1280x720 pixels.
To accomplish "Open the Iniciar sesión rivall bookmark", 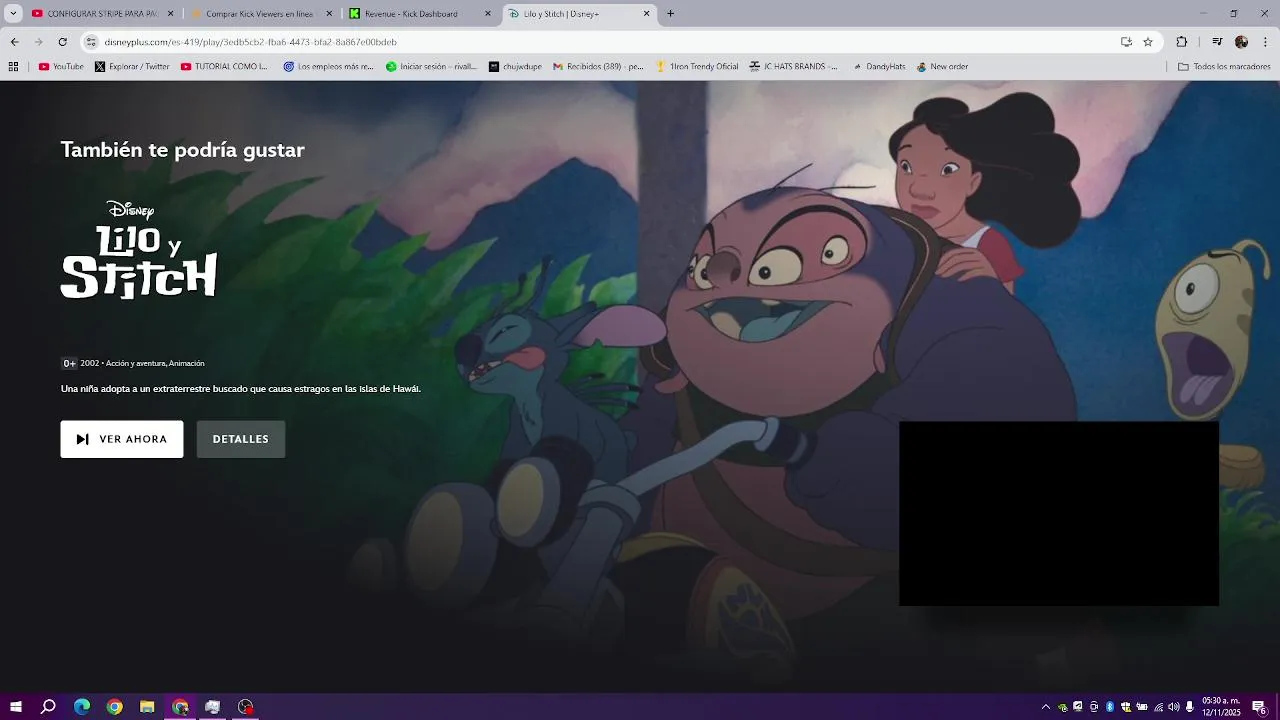I will point(432,67).
